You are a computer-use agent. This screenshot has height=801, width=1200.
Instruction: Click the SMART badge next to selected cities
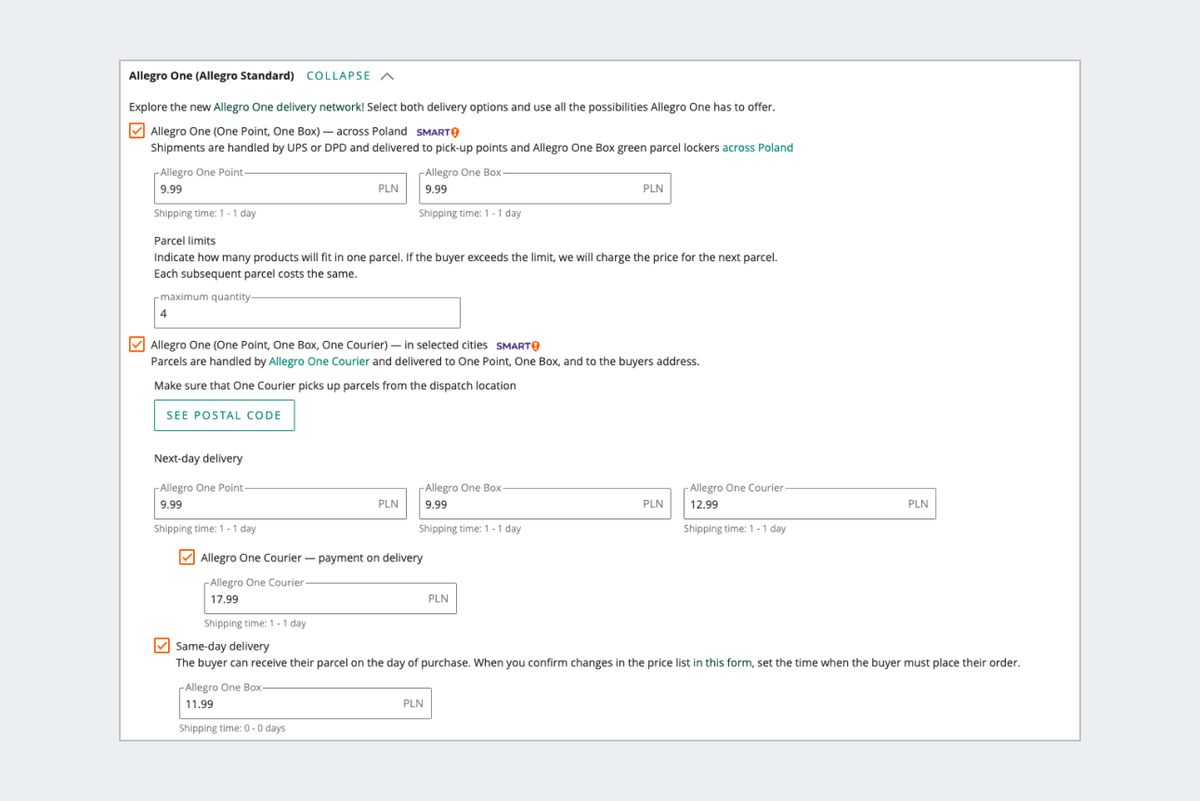pyautogui.click(x=518, y=346)
